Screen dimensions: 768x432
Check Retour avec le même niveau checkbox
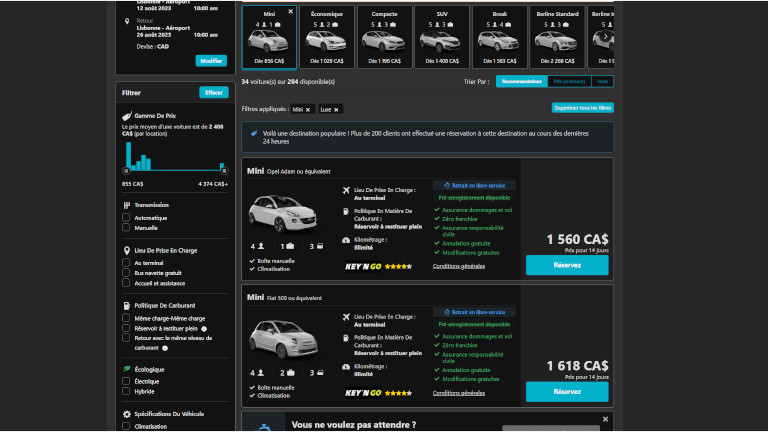click(126, 338)
